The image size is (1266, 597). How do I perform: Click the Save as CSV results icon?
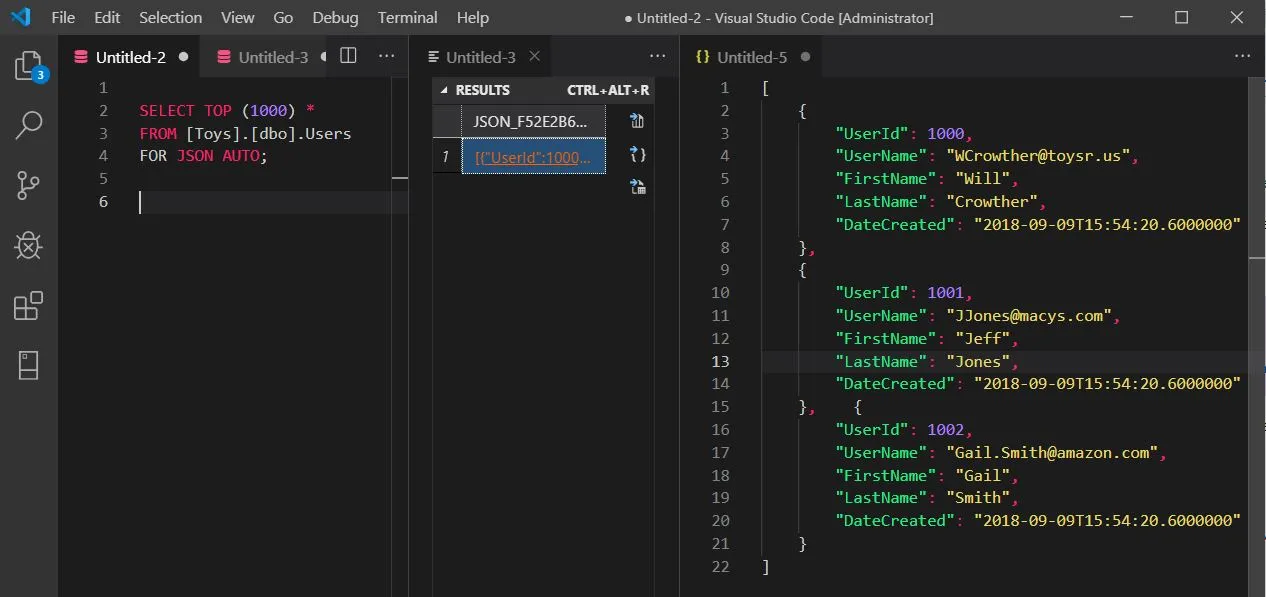coord(637,122)
